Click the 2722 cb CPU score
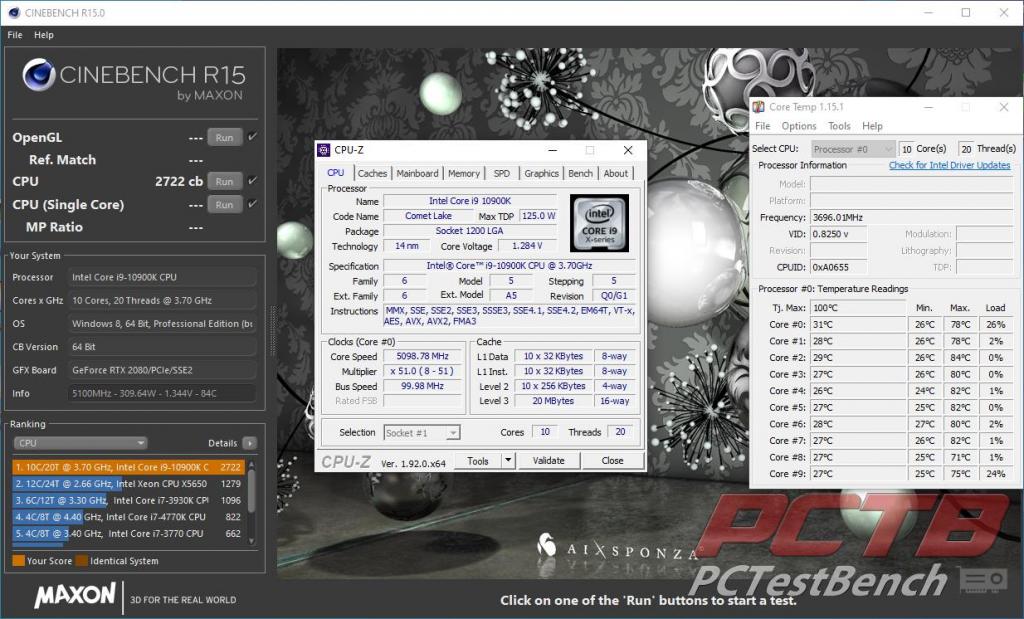1024x619 pixels. click(178, 181)
